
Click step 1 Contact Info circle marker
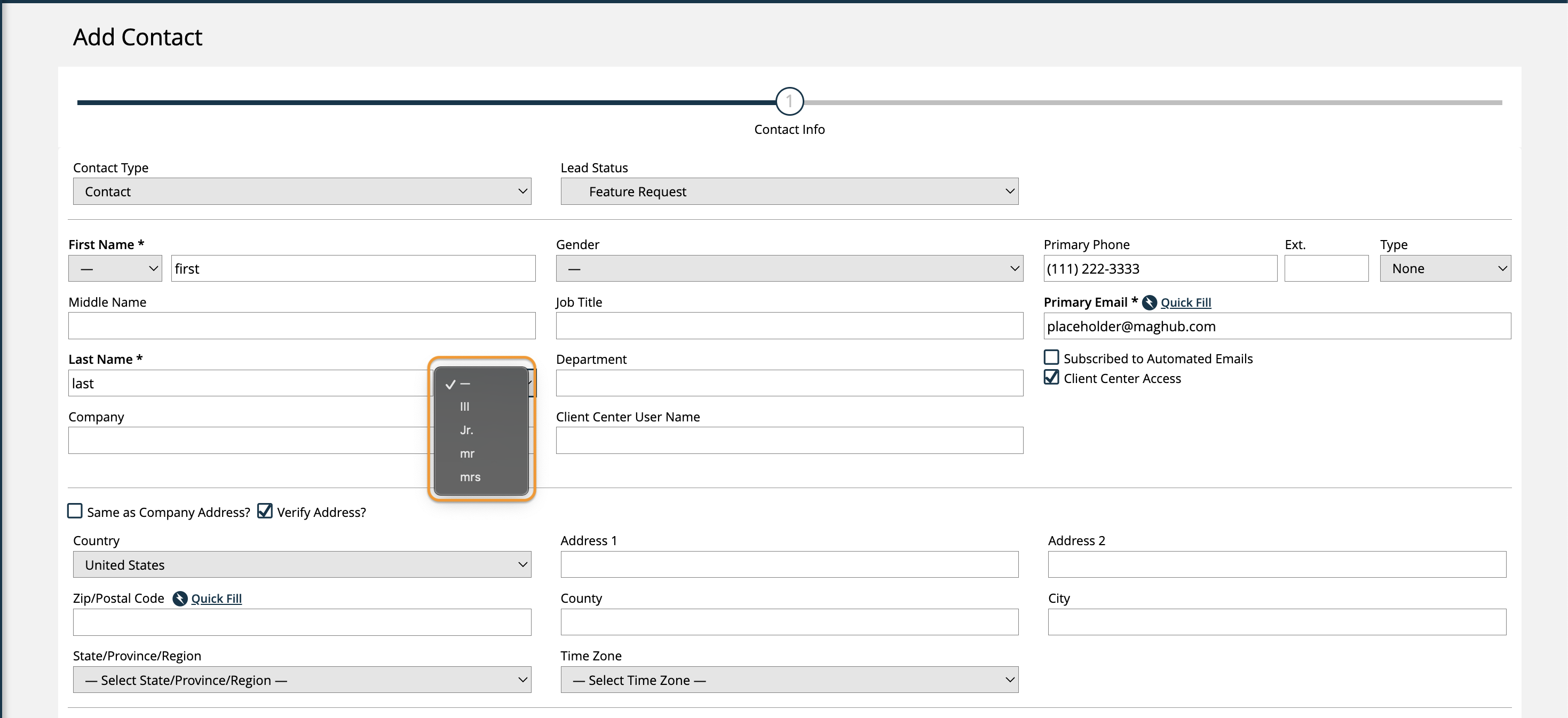[789, 101]
